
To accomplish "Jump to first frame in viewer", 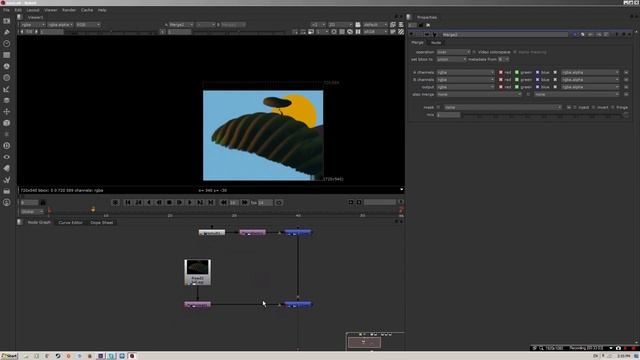I will 128,202.
